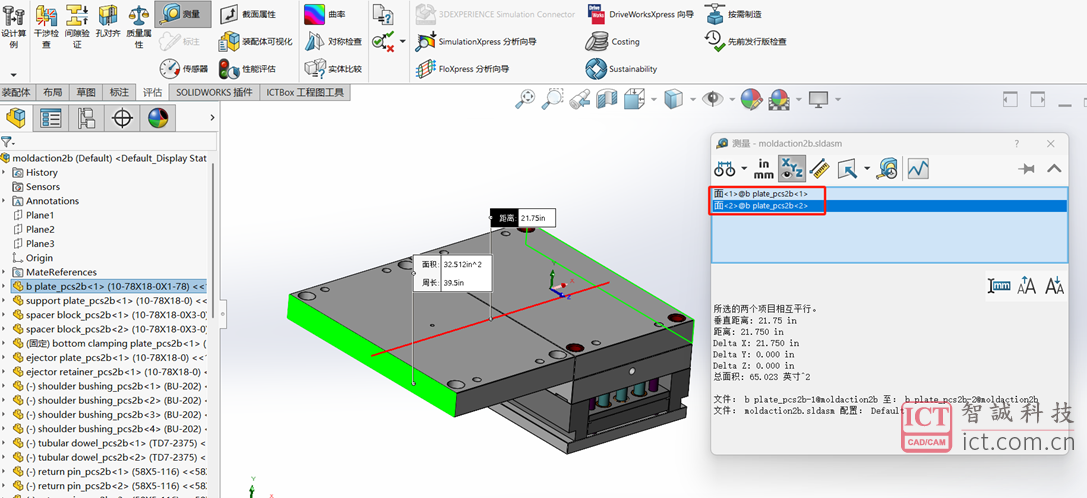
Task: Switch to the 装配体 tab
Action: [x=17, y=92]
